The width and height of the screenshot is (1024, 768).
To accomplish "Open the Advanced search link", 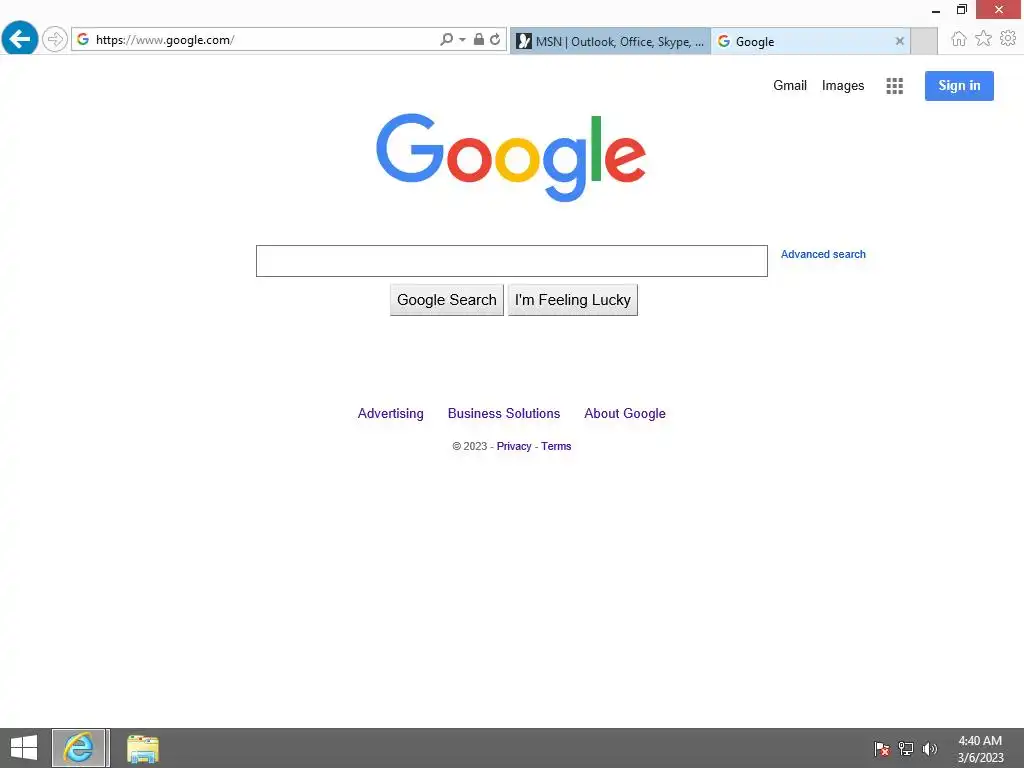I will (x=823, y=254).
